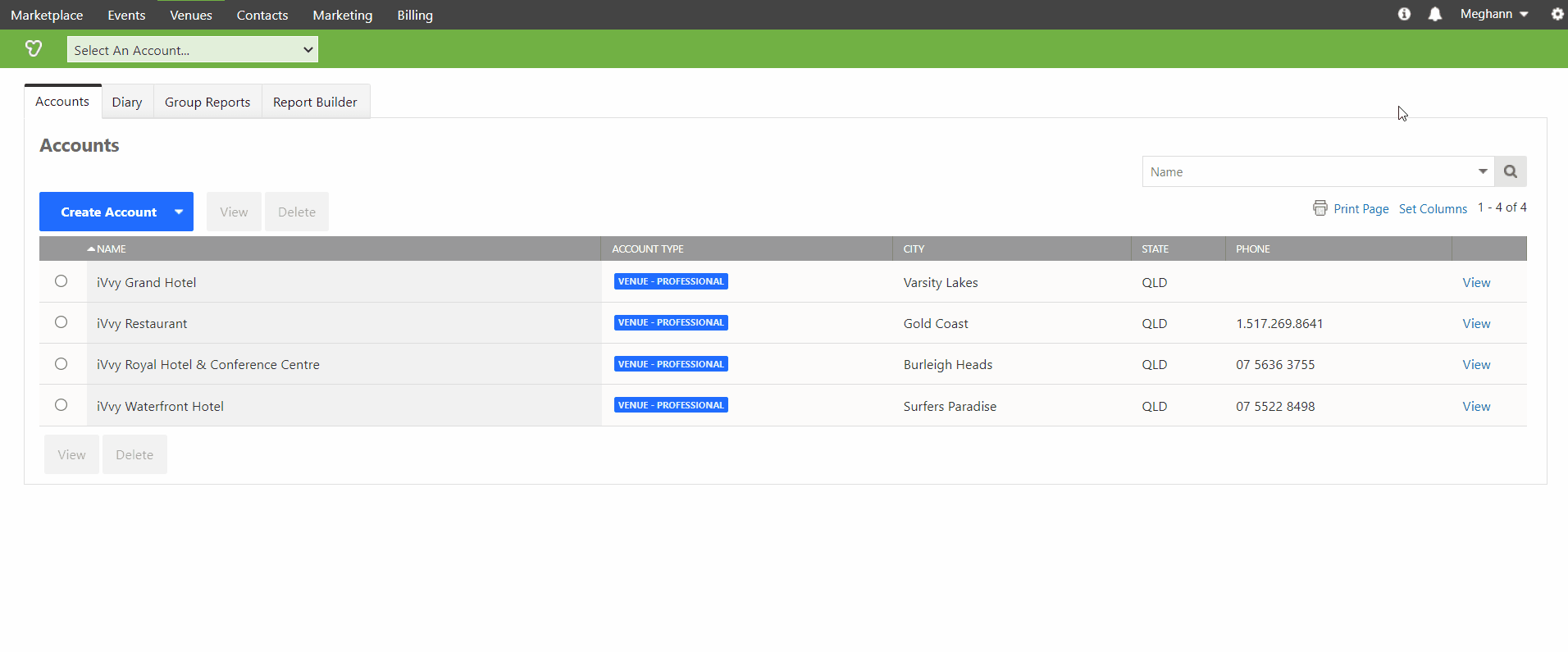Screen dimensions: 1568x652
Task: Click Venue - Professional badge for iVvy Grand Hotel
Action: pos(671,281)
